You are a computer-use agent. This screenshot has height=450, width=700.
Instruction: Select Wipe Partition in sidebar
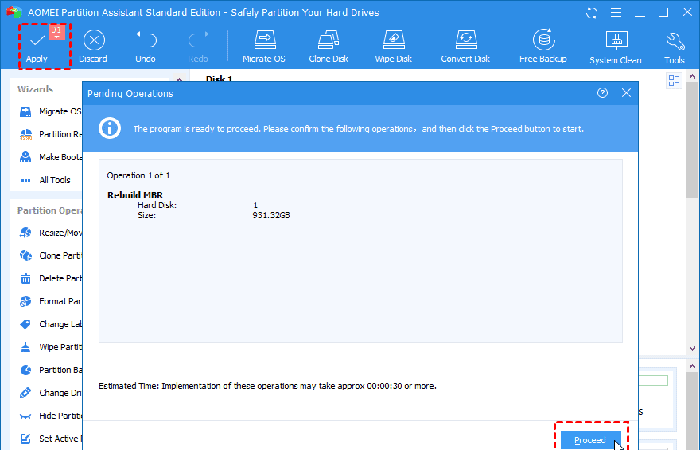[50, 347]
